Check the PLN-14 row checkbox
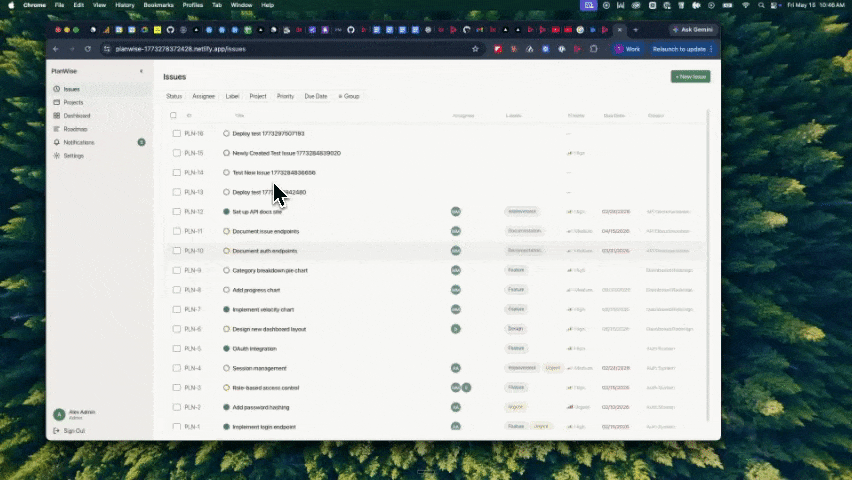The image size is (852, 480). [177, 172]
